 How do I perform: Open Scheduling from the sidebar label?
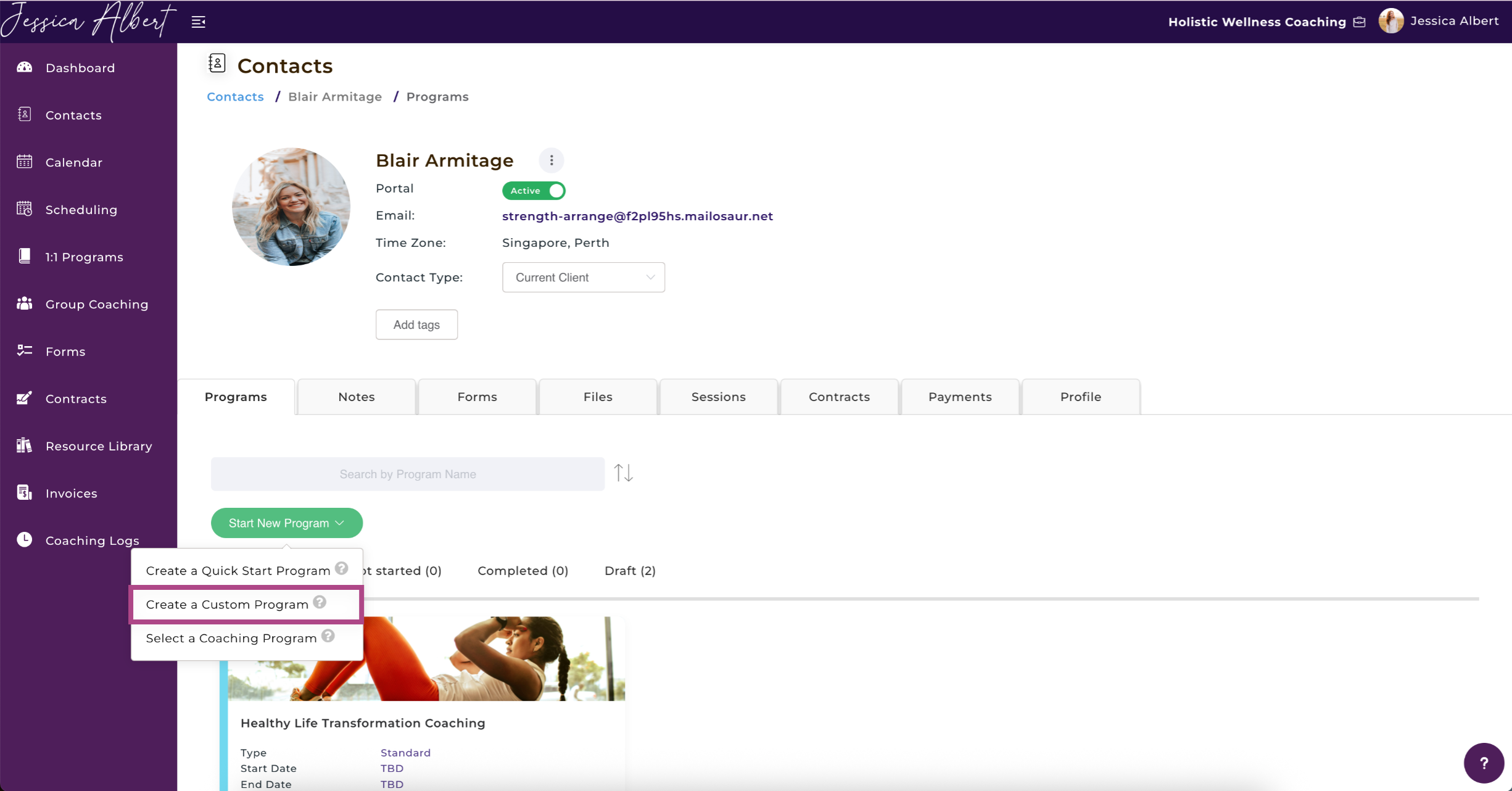[x=81, y=210]
